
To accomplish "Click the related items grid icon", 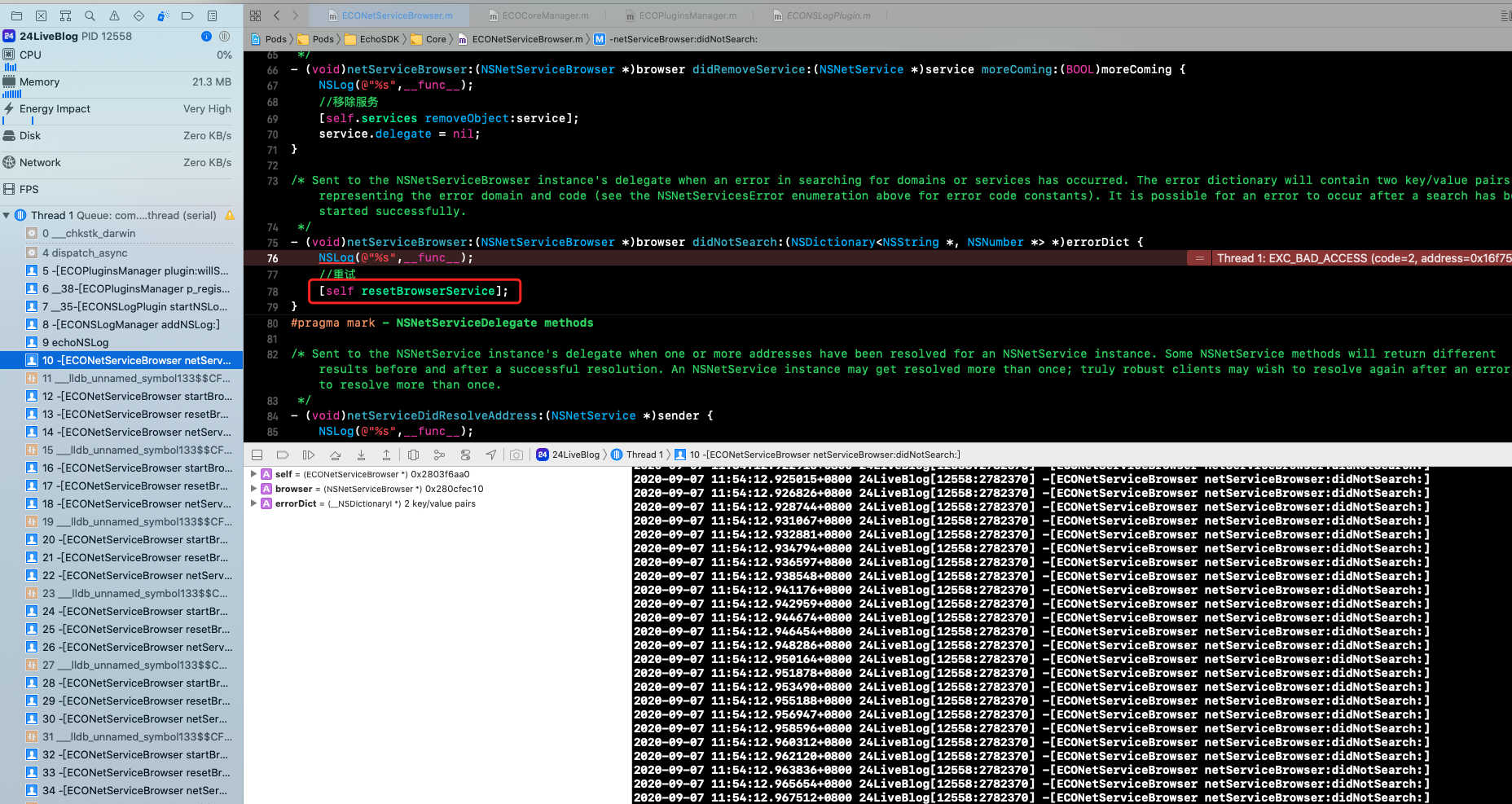I will (255, 15).
